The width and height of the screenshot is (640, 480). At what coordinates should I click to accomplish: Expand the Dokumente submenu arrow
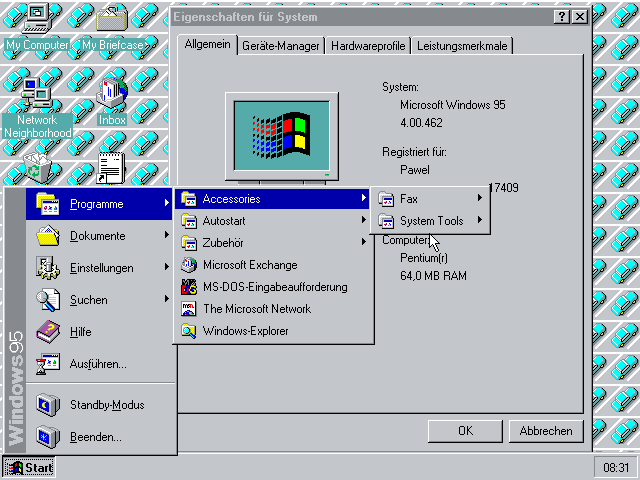(167, 235)
